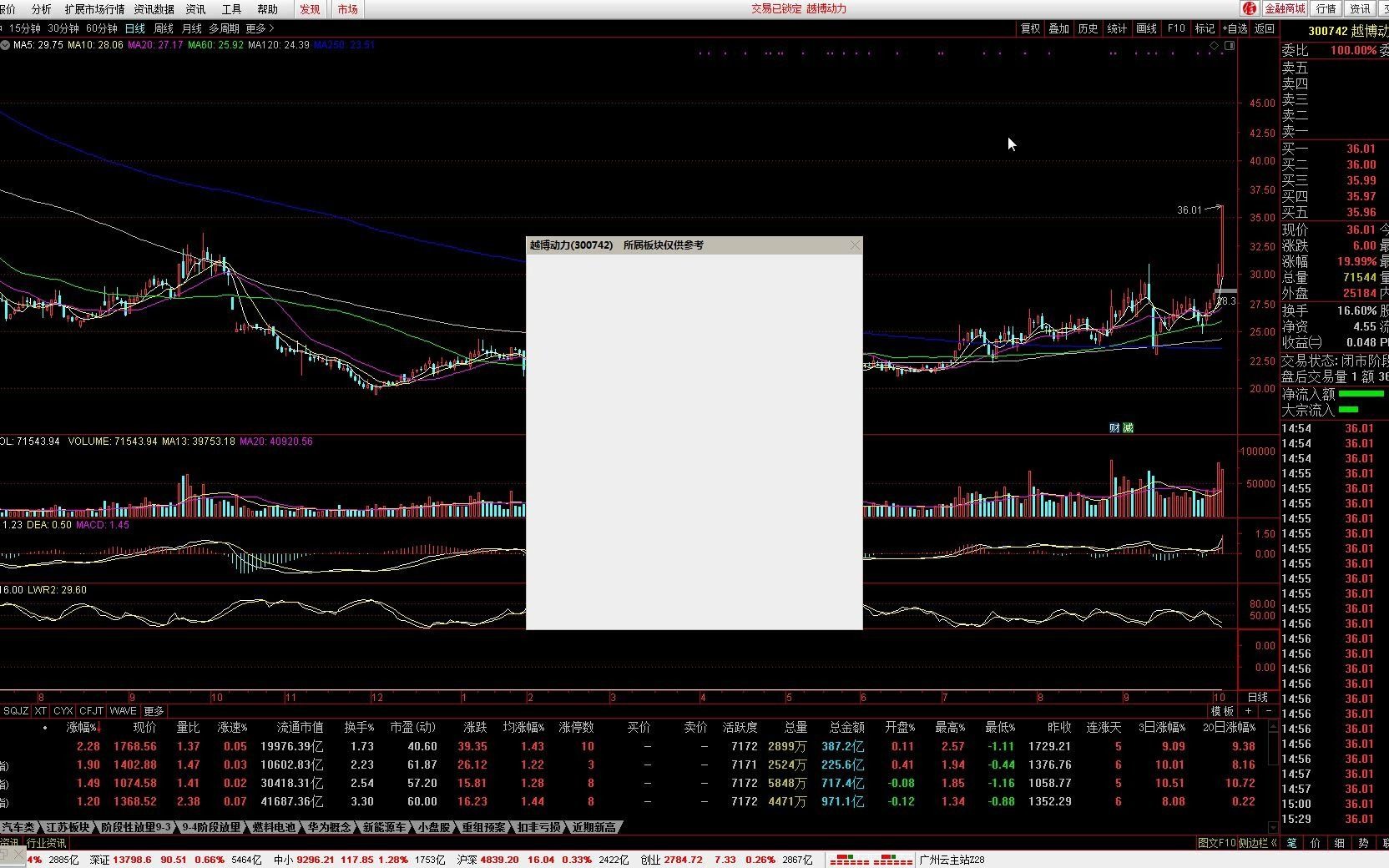Click the 统计 toolbar button
This screenshot has height=868, width=1389.
(x=1117, y=28)
